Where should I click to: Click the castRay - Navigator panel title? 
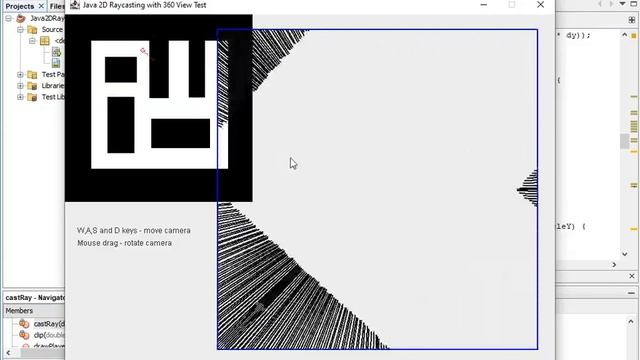(35, 298)
